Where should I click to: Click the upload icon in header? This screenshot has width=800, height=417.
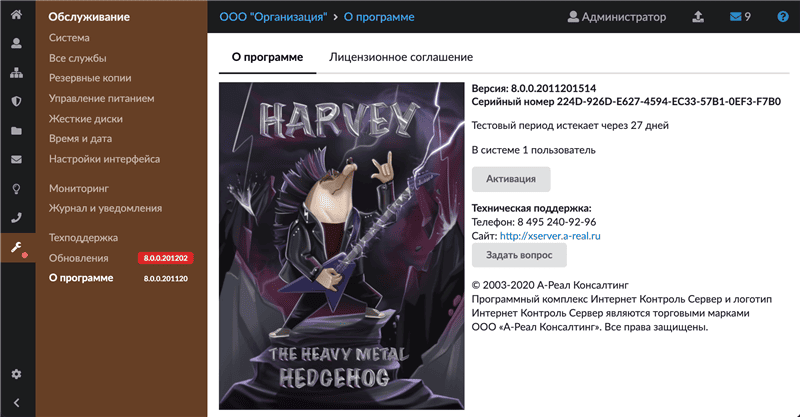pyautogui.click(x=698, y=17)
